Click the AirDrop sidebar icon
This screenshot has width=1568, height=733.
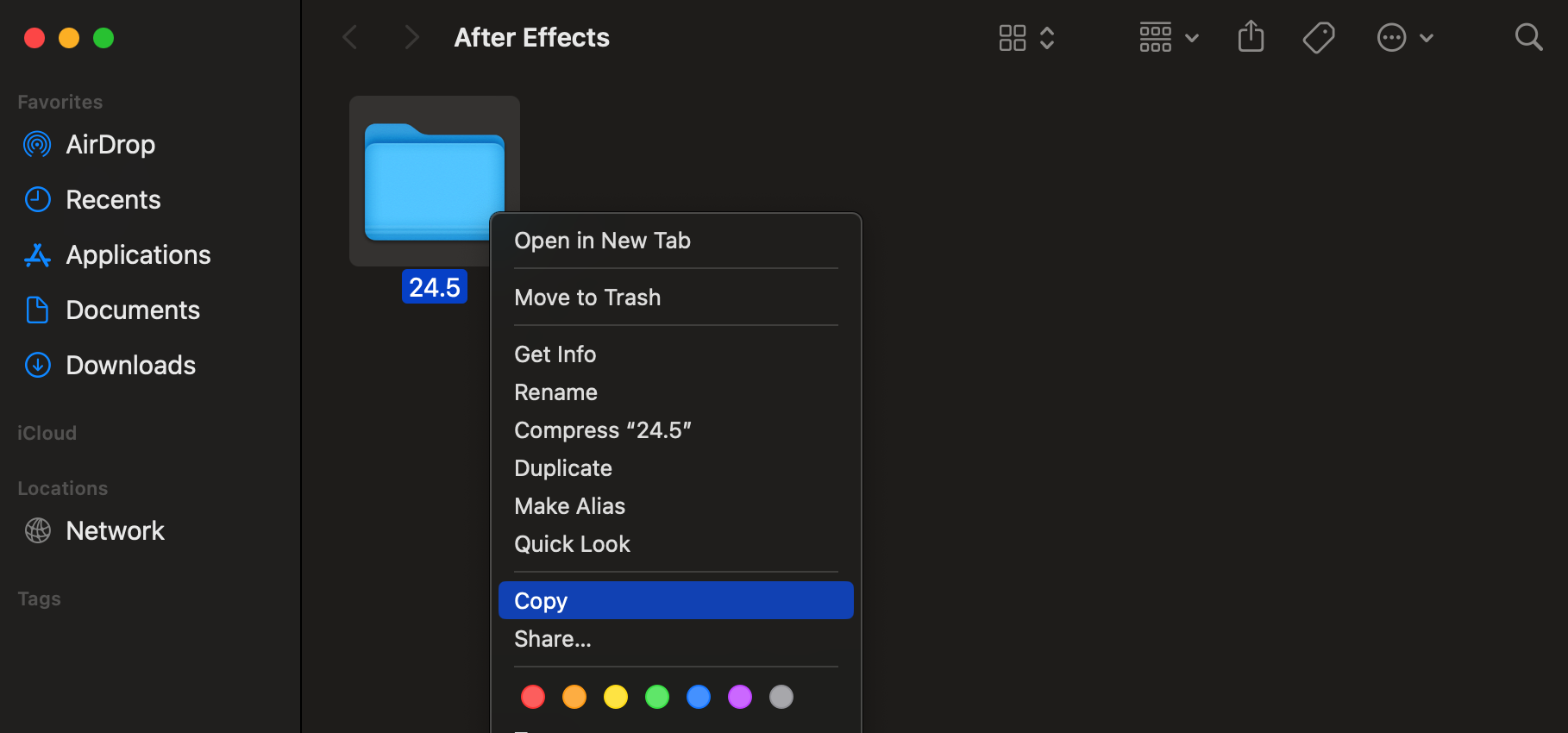click(37, 144)
